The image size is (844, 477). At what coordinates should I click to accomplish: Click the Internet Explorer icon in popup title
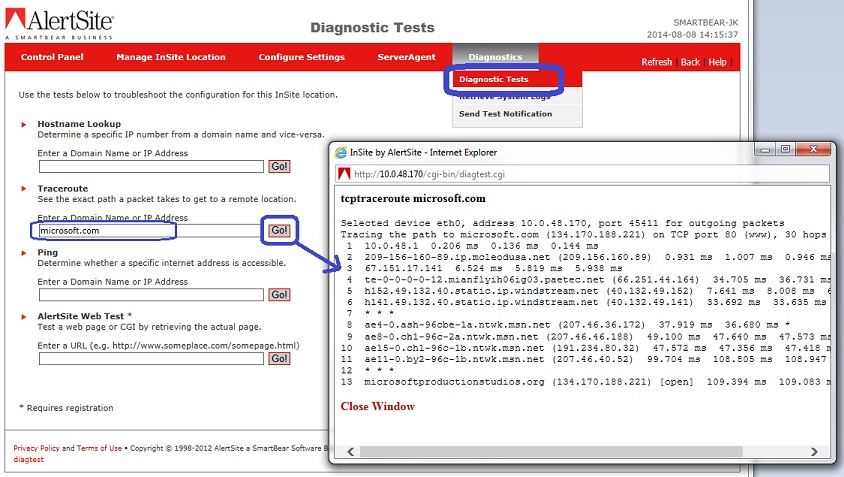[x=341, y=152]
